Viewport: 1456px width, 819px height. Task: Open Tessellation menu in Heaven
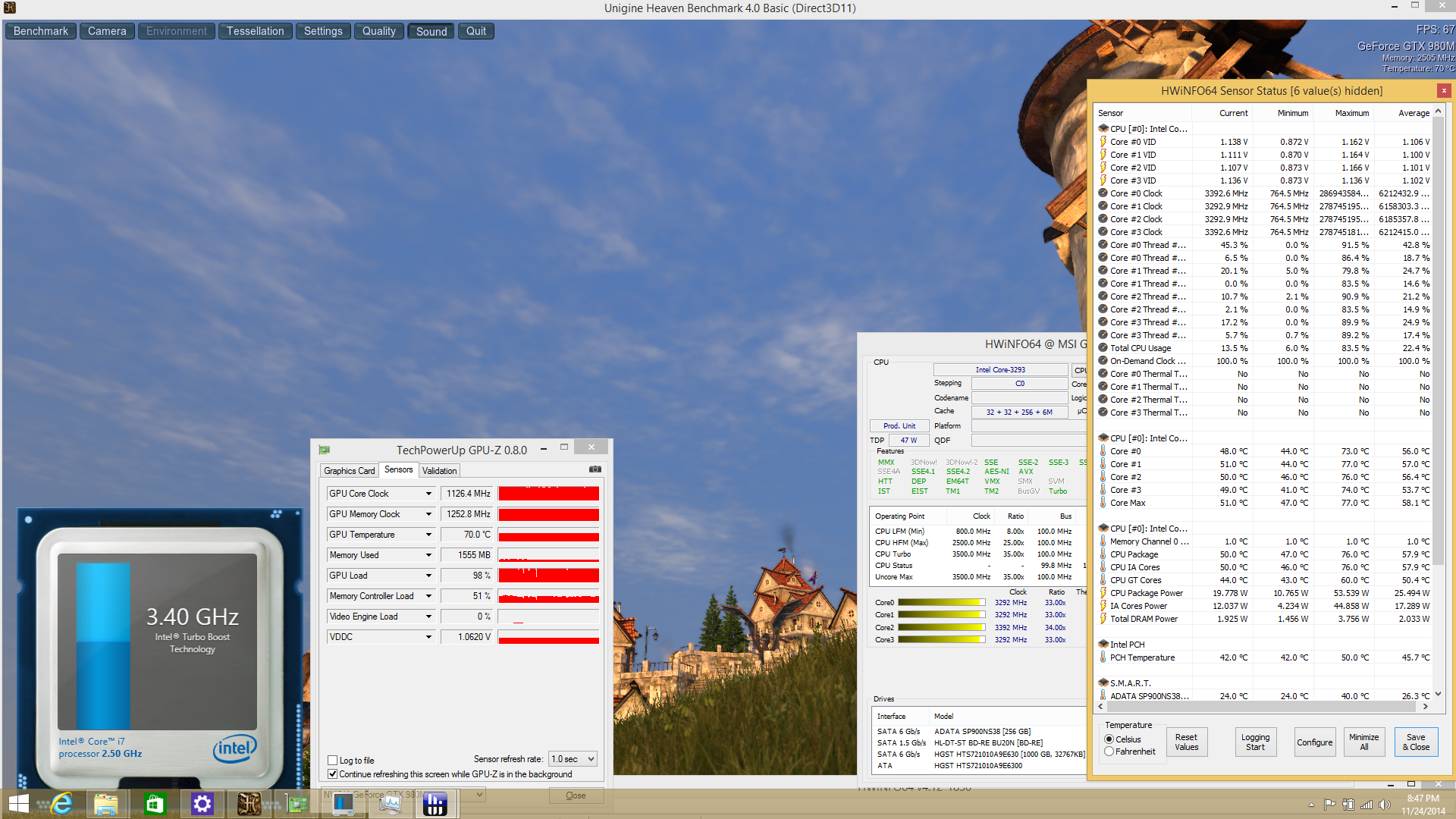click(x=255, y=31)
